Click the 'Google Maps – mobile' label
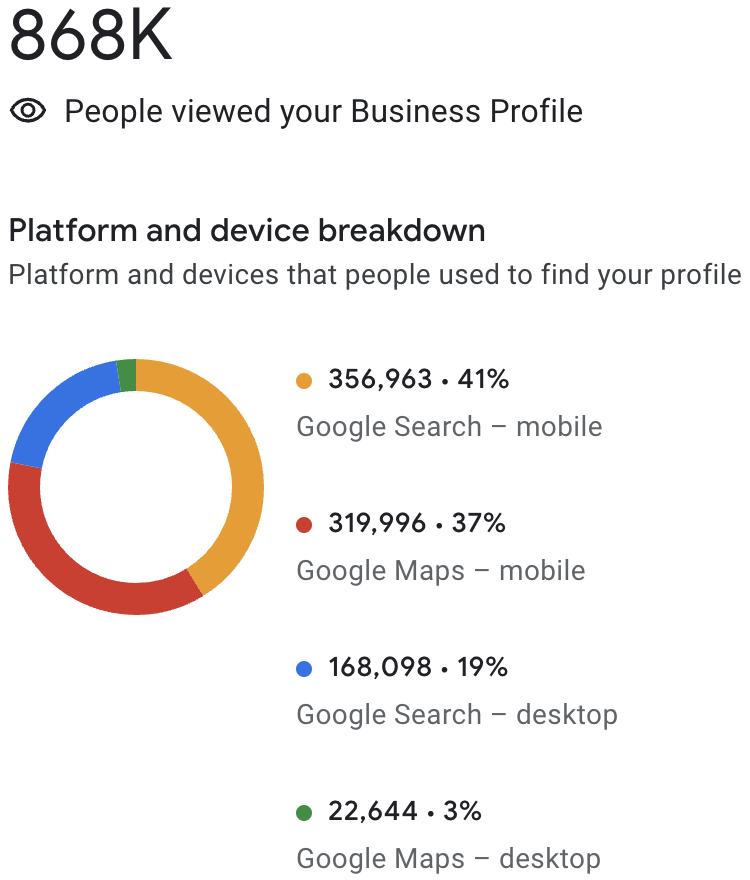This screenshot has width=750, height=880. 441,571
